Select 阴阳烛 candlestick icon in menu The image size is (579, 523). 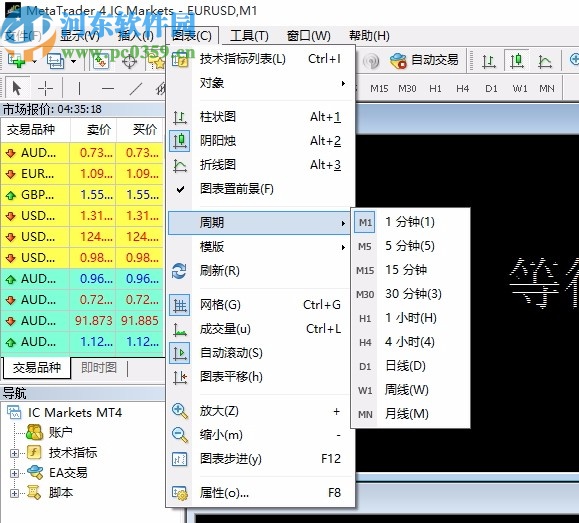(180, 141)
